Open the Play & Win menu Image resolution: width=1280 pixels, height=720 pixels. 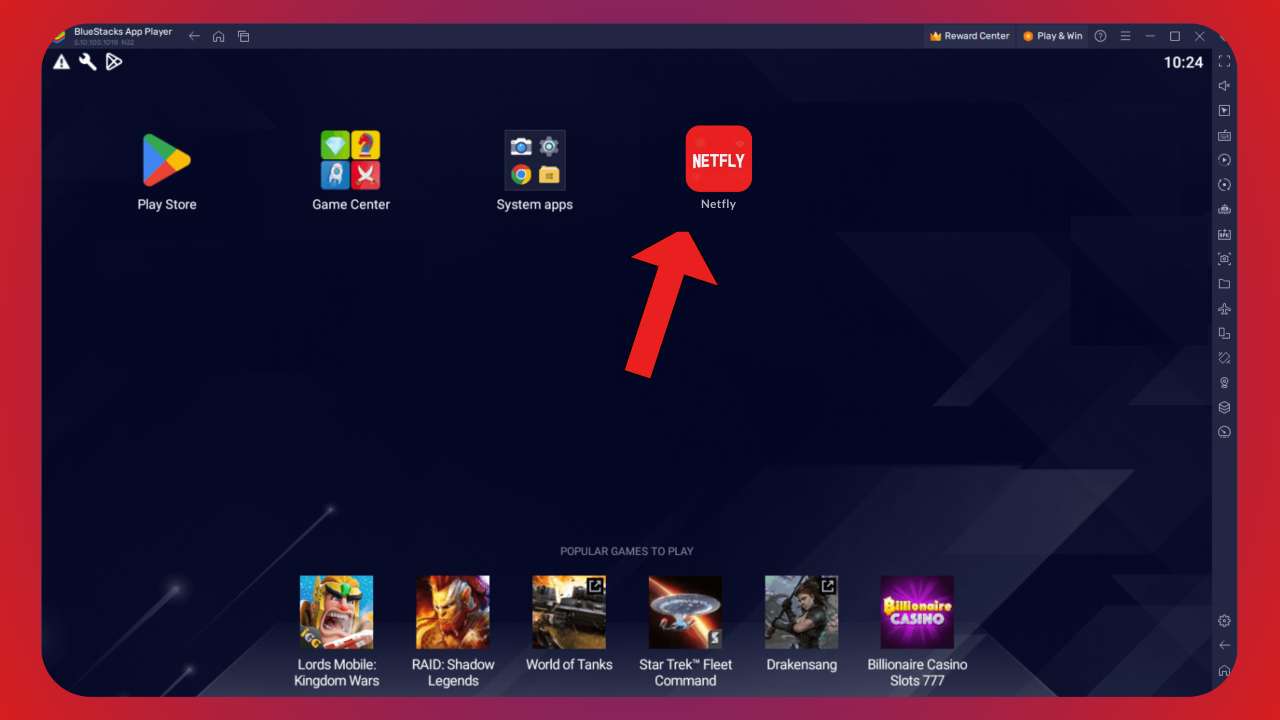click(x=1053, y=35)
